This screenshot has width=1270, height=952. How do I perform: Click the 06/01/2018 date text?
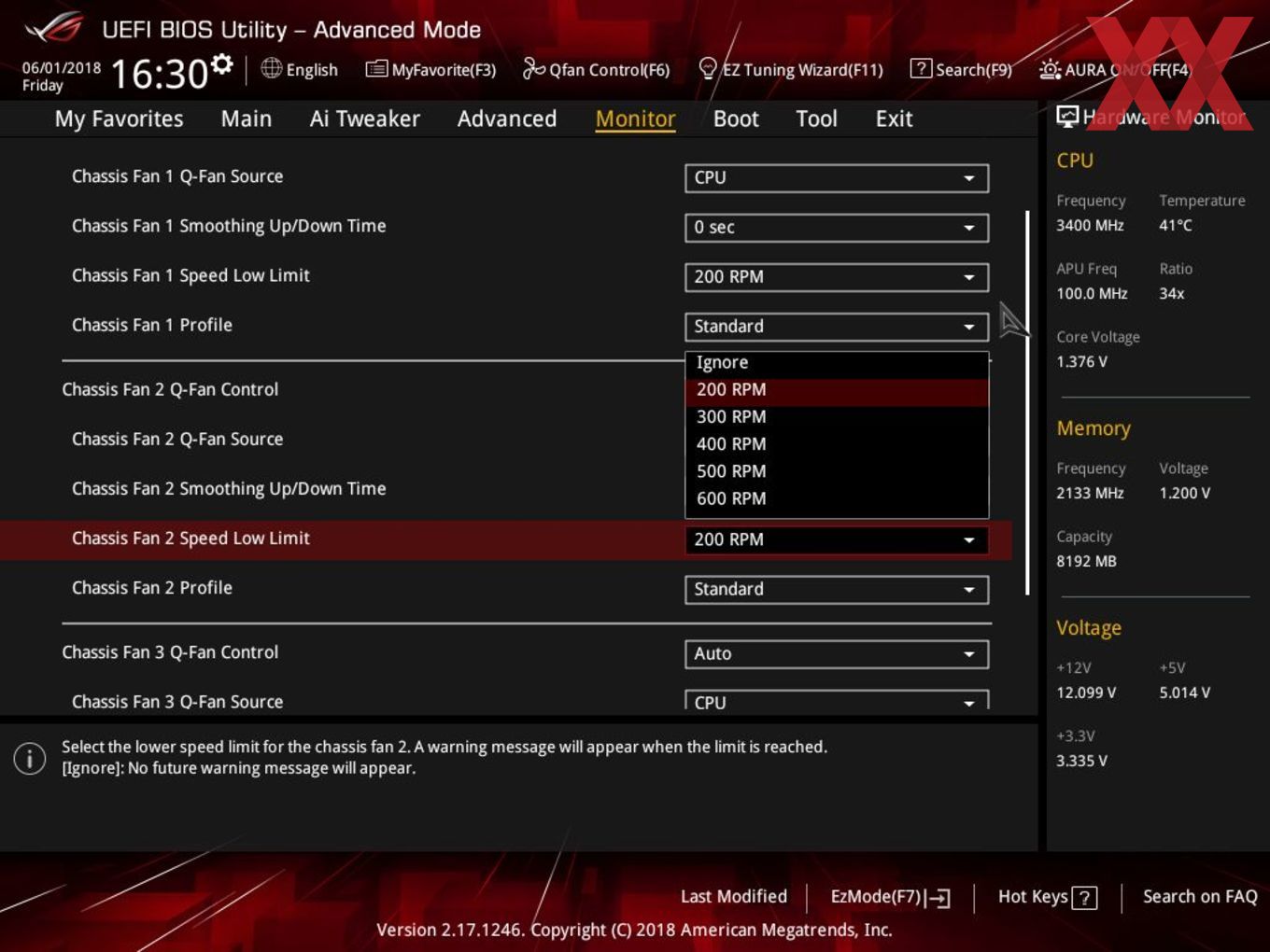pyautogui.click(x=62, y=67)
